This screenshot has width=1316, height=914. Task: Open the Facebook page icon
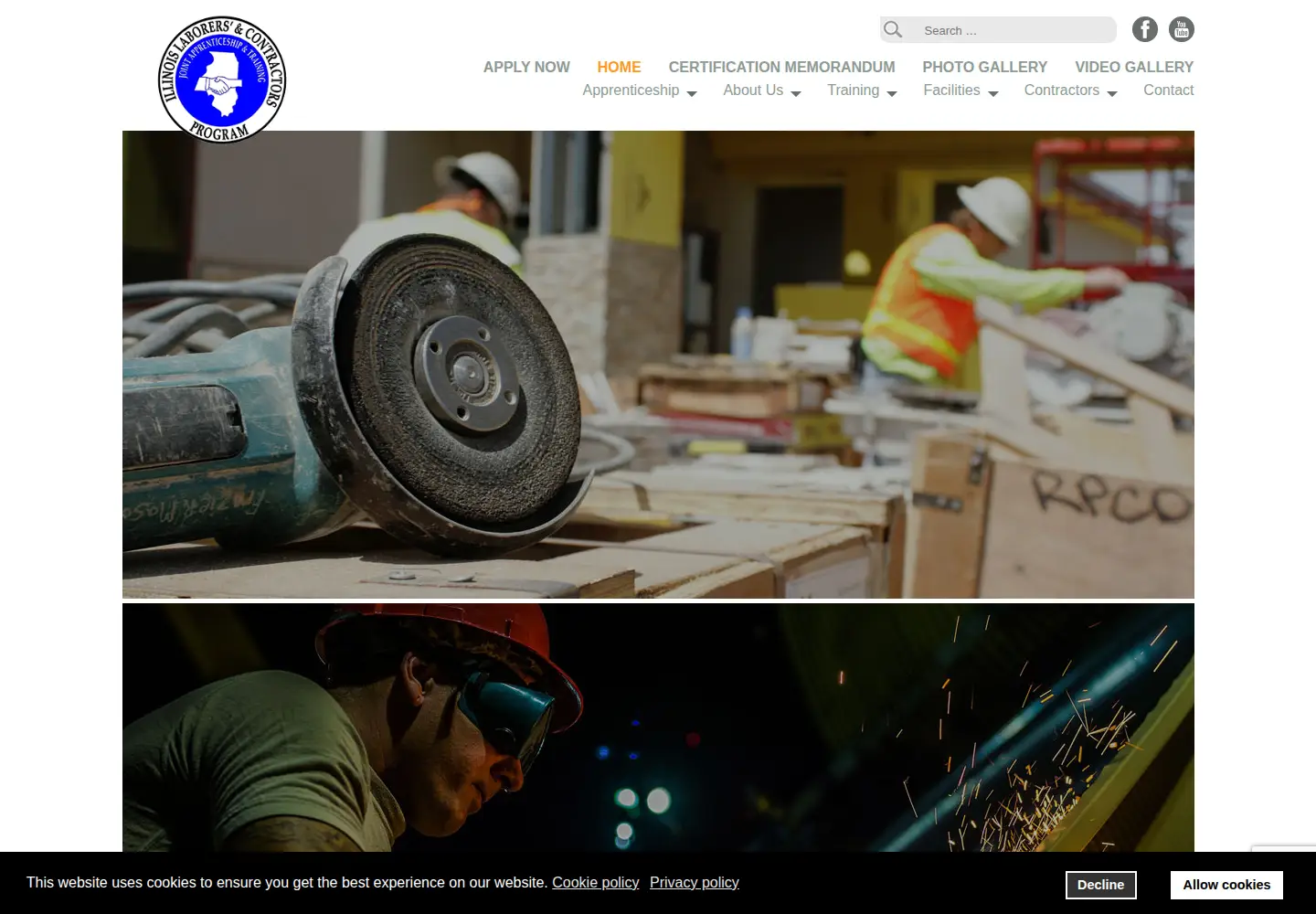tap(1144, 29)
